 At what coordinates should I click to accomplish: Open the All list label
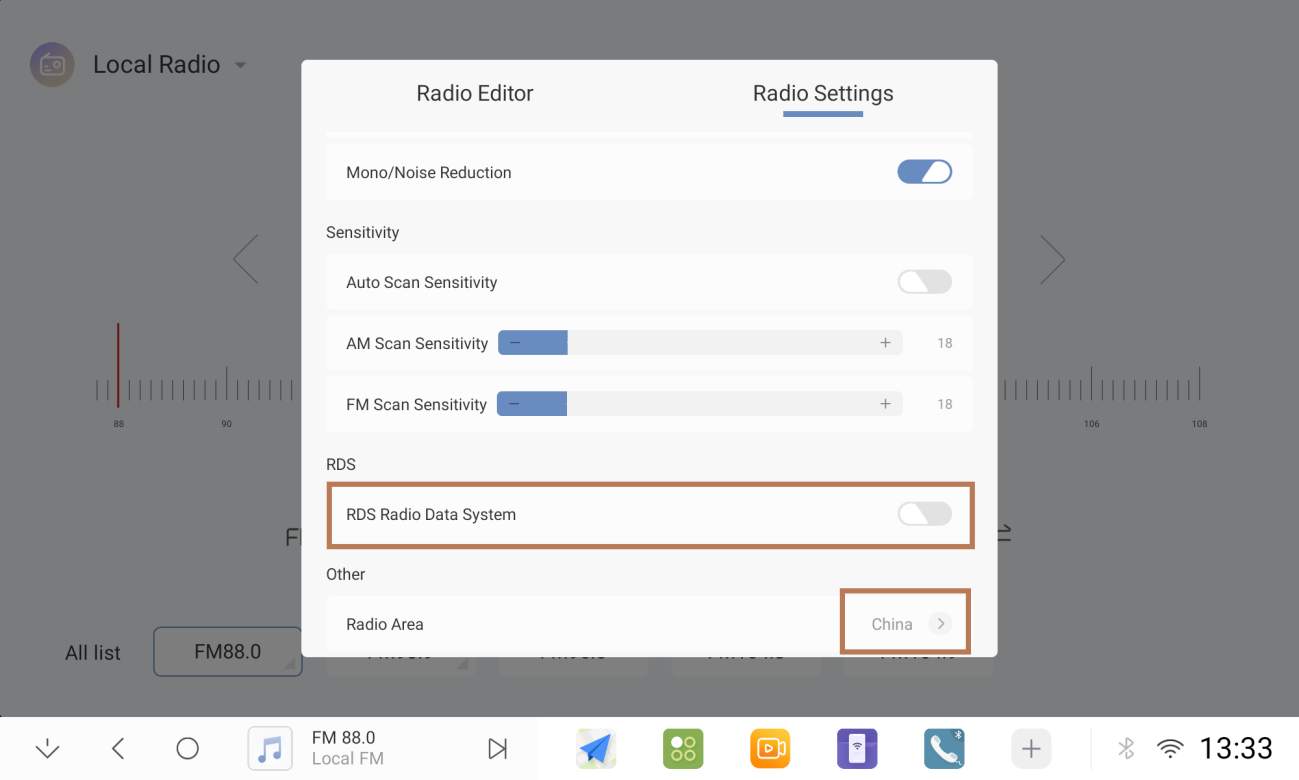93,653
